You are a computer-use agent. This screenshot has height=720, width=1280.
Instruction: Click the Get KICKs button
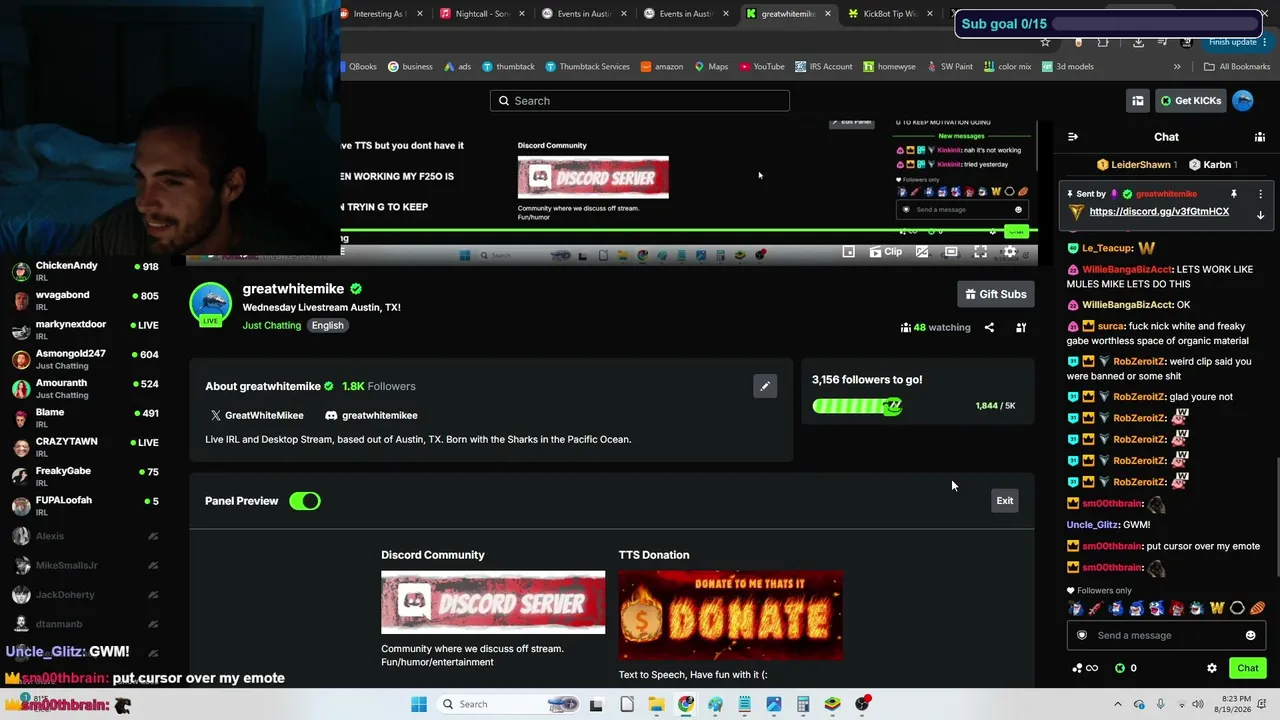click(x=1190, y=101)
